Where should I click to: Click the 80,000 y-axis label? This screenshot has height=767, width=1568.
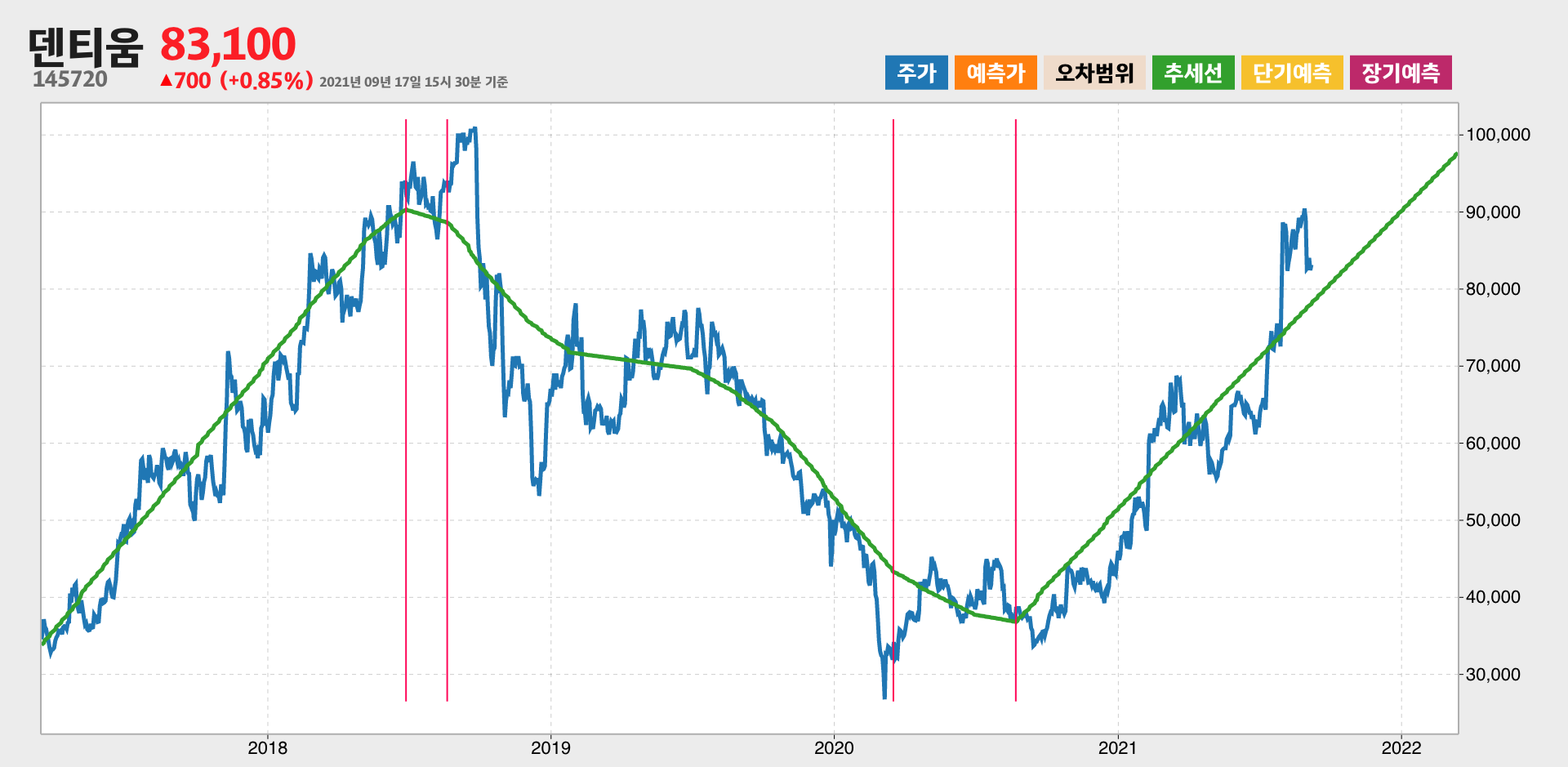click(x=1494, y=289)
